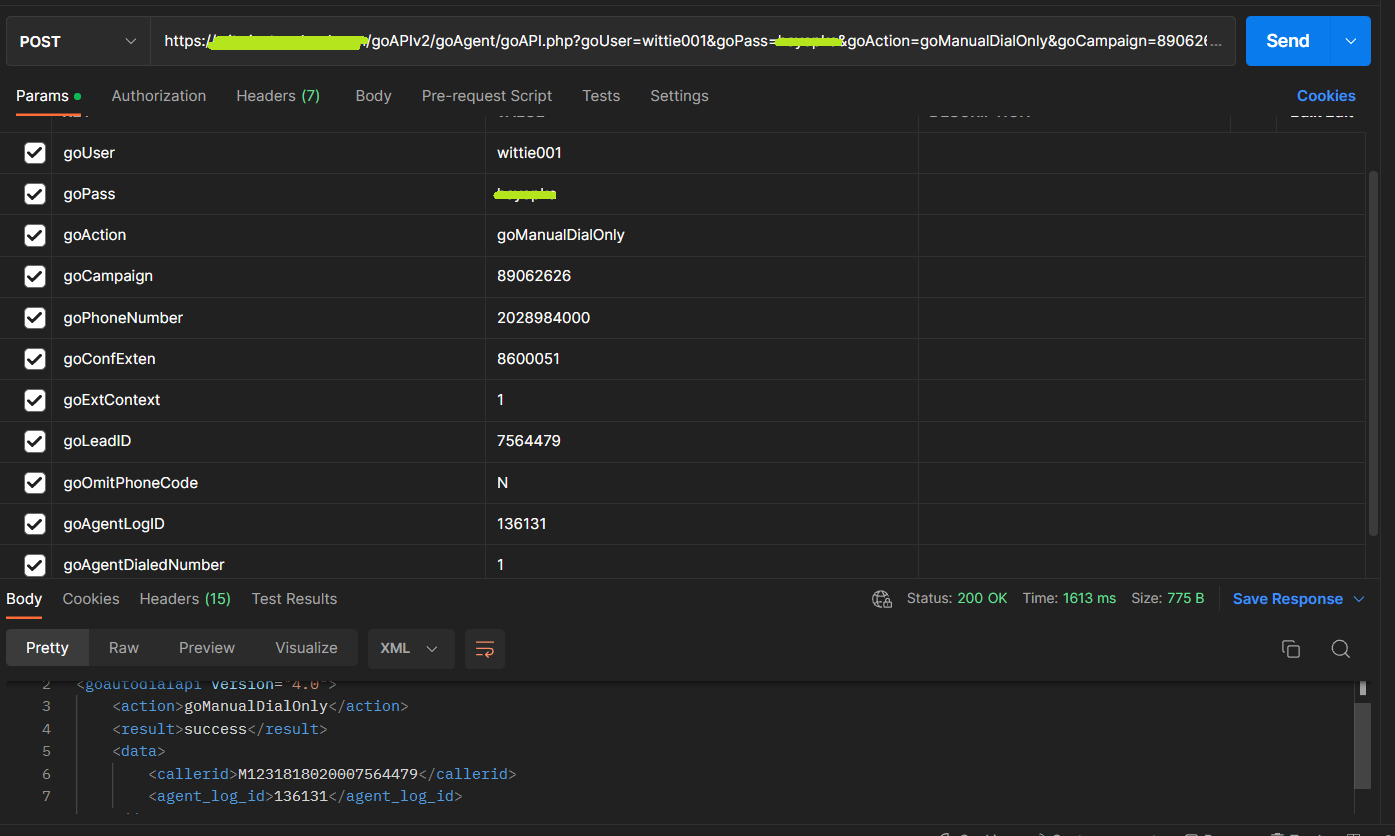Click the Cookies link
Viewport: 1395px width, 836px height.
pyautogui.click(x=1326, y=96)
